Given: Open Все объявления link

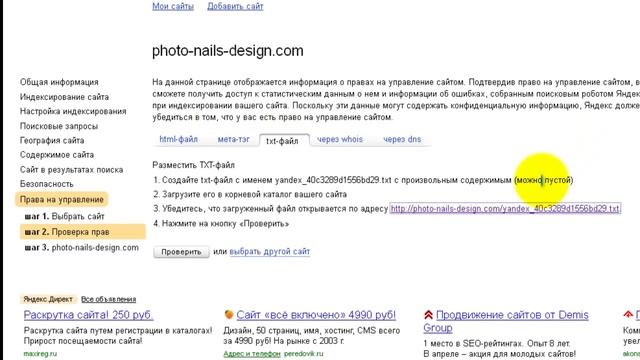Looking at the screenshot, I should 108,299.
